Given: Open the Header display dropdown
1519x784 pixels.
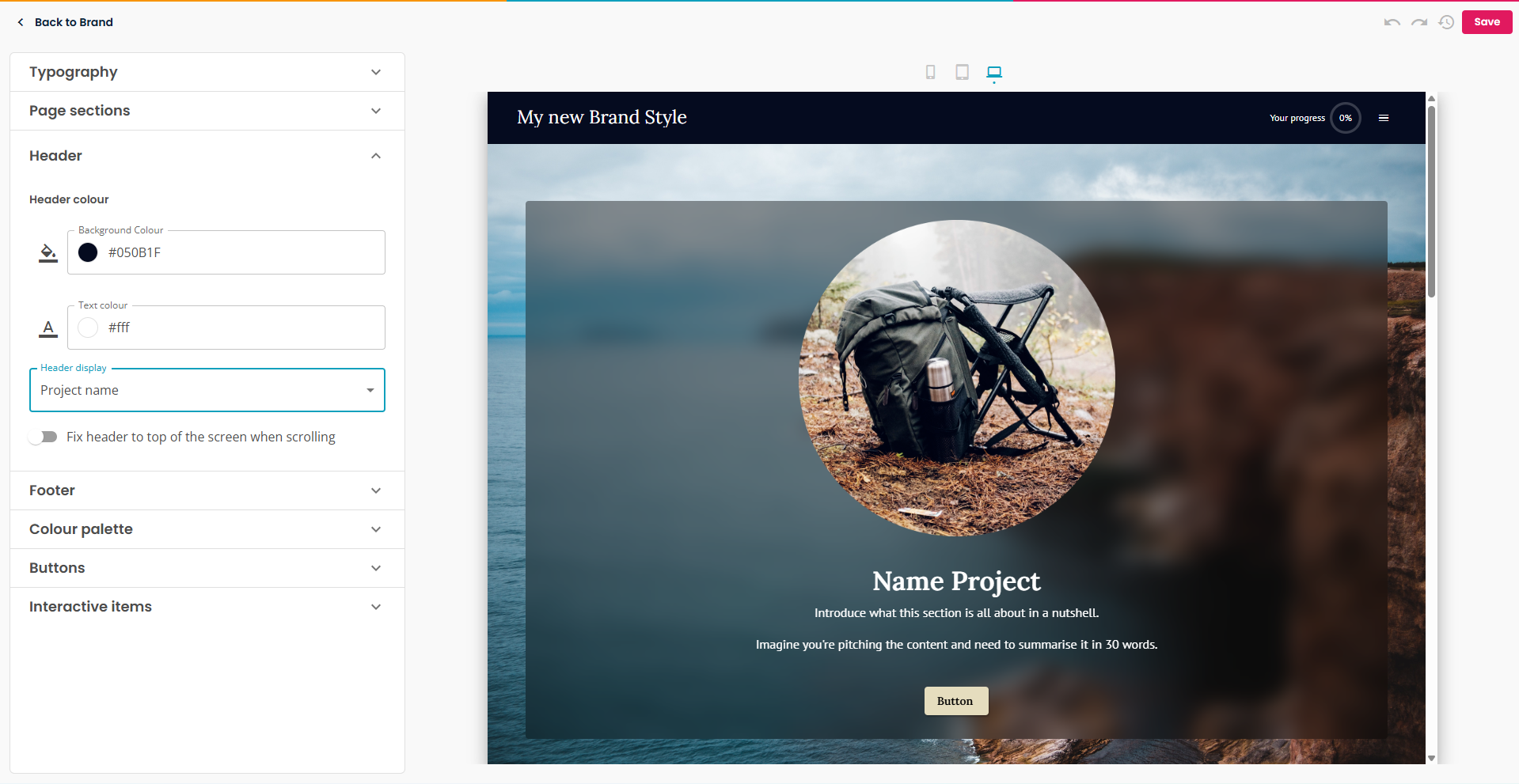Looking at the screenshot, I should coord(207,390).
